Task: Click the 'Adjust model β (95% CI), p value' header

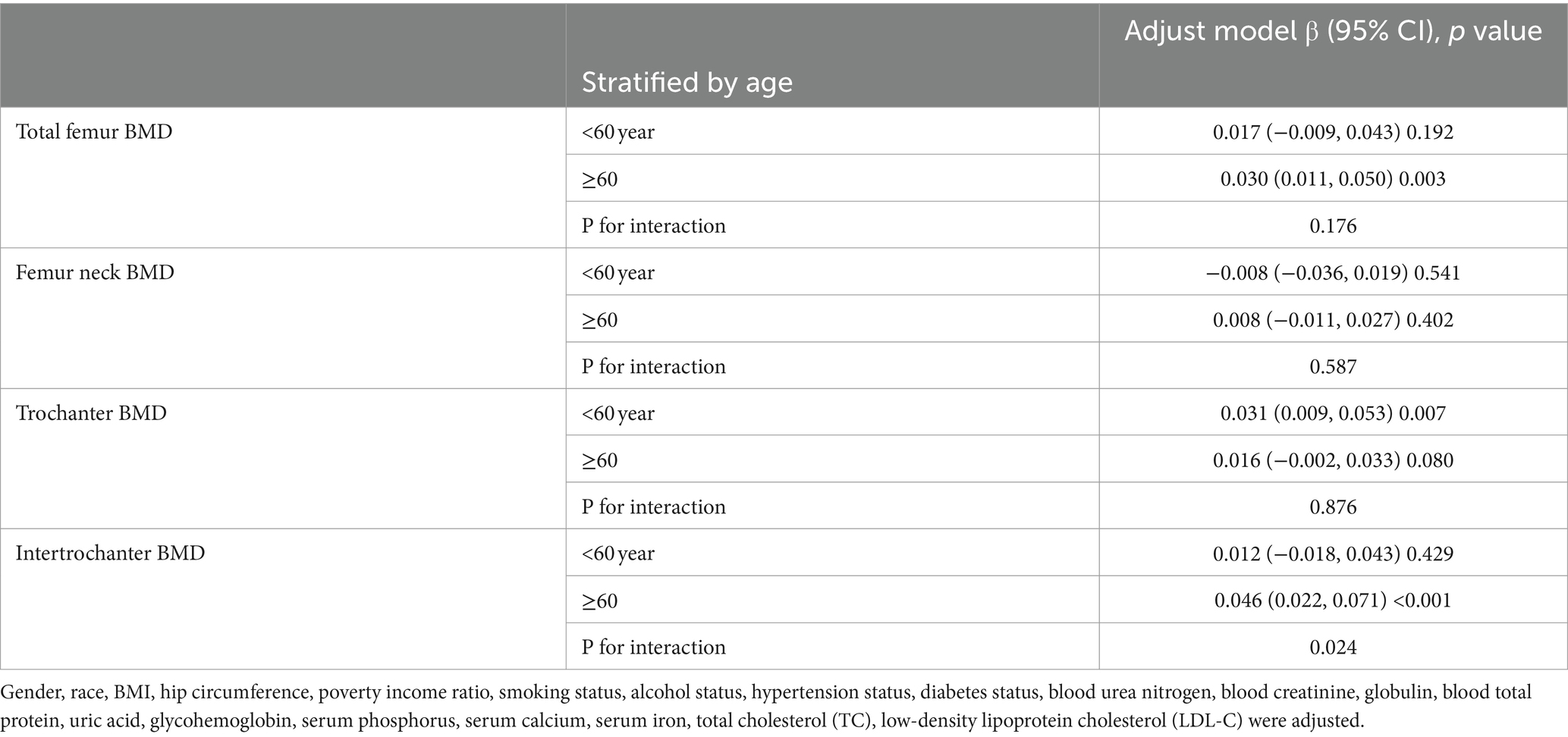Action: point(1333,32)
